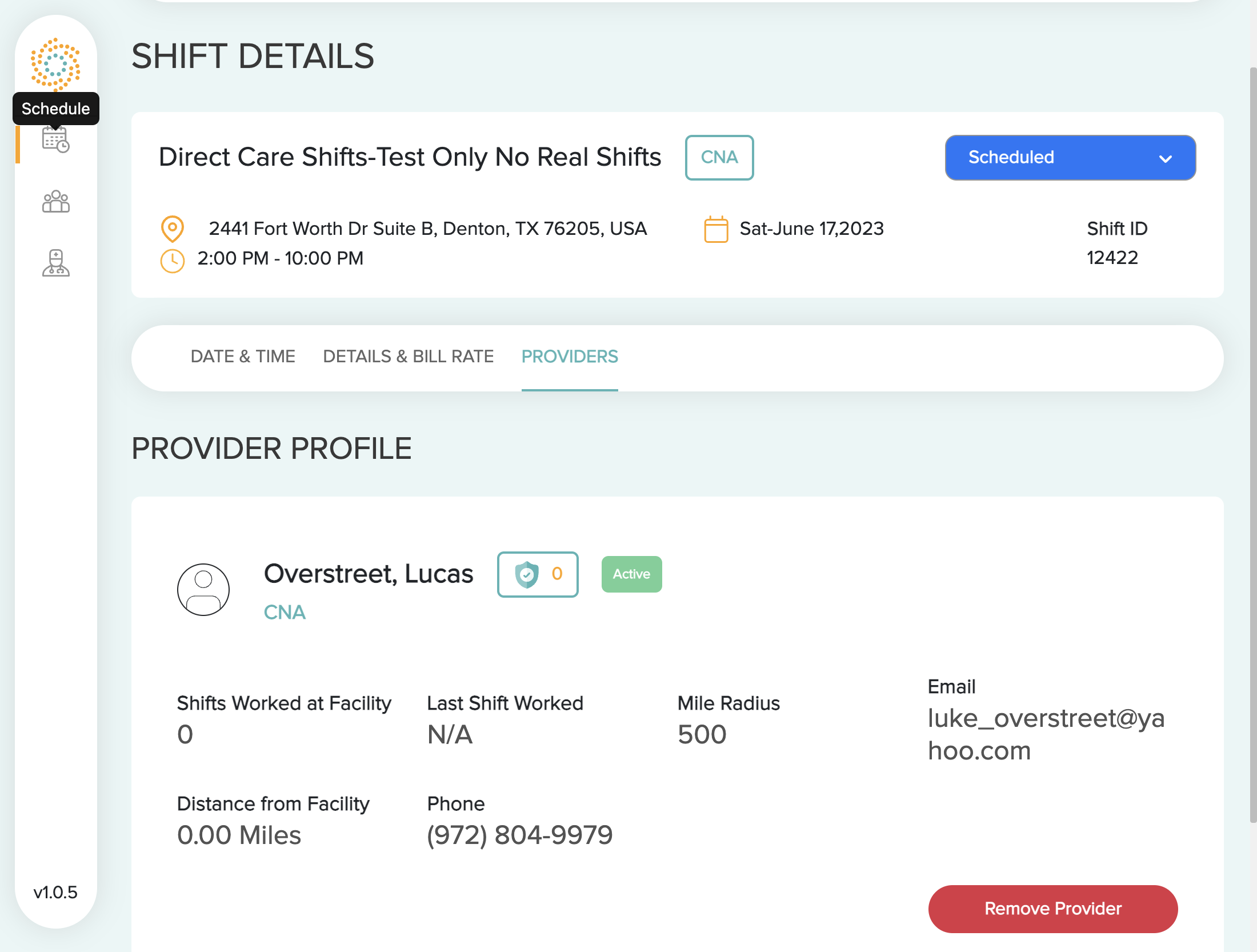Click the Remove Provider button

coord(1052,909)
